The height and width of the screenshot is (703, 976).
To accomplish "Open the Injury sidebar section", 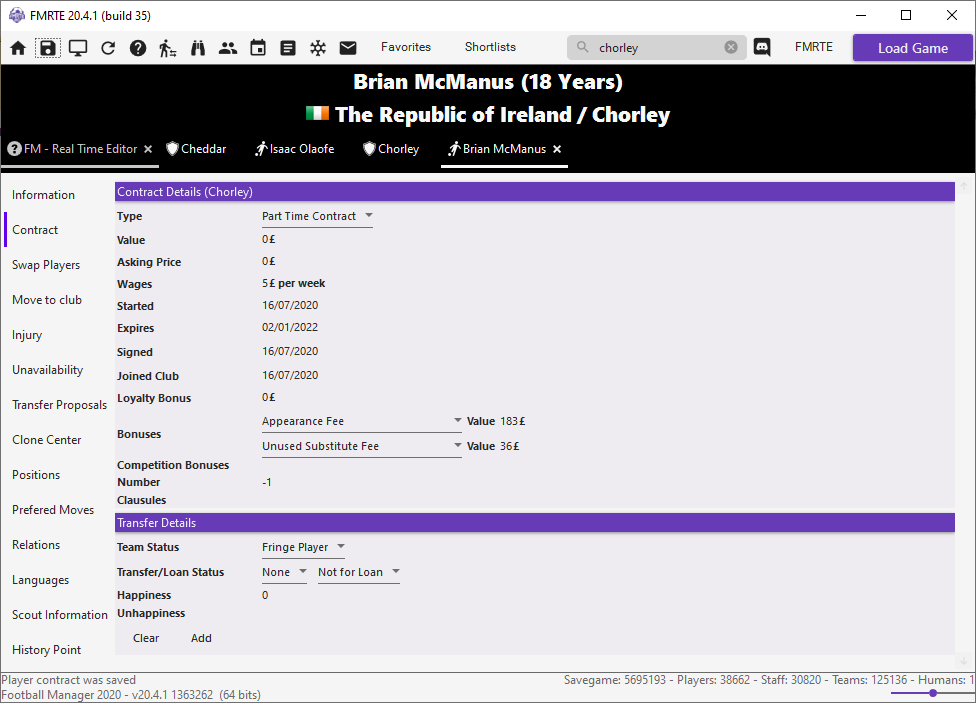I will coord(27,335).
